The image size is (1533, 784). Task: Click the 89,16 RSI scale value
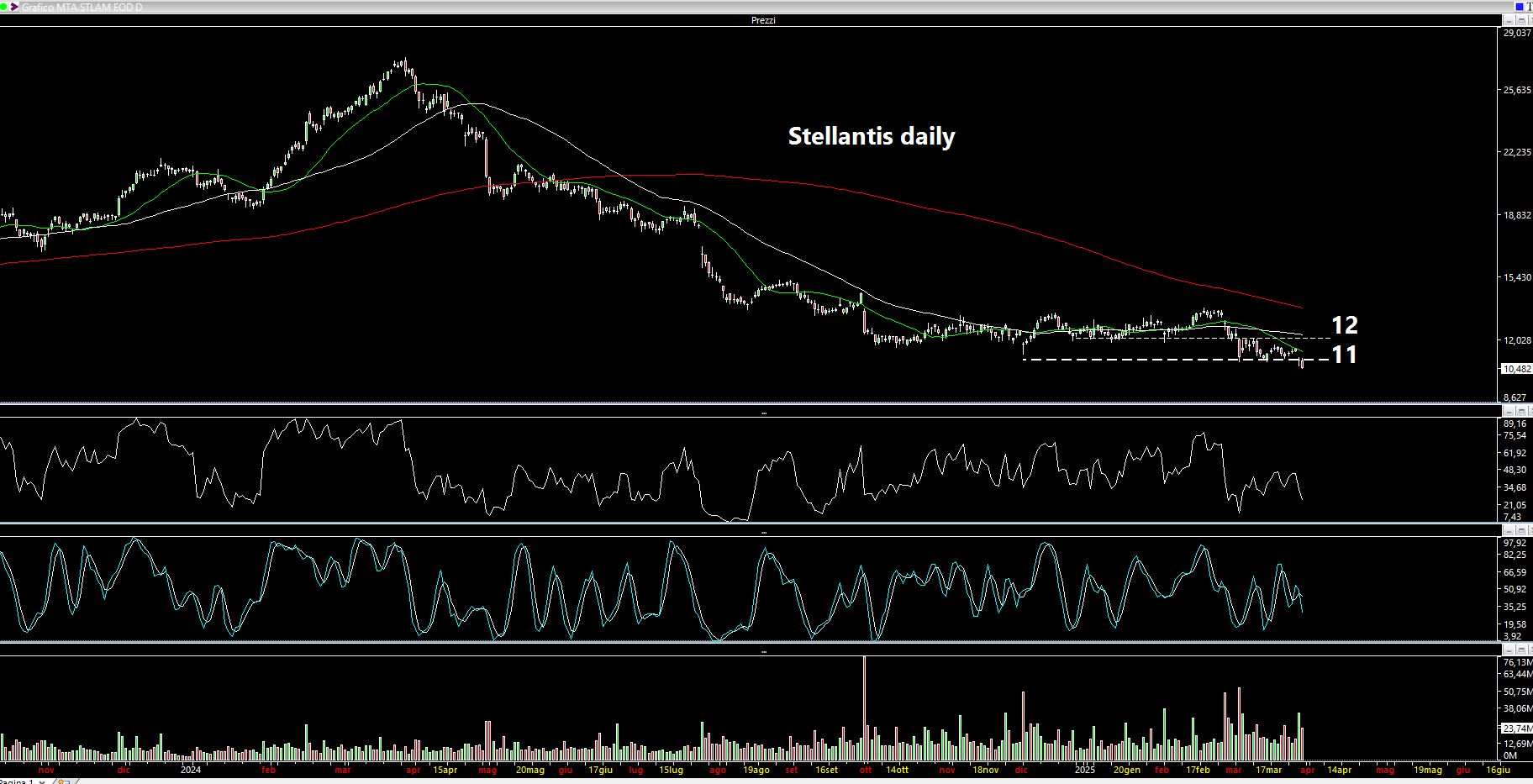[x=1515, y=424]
